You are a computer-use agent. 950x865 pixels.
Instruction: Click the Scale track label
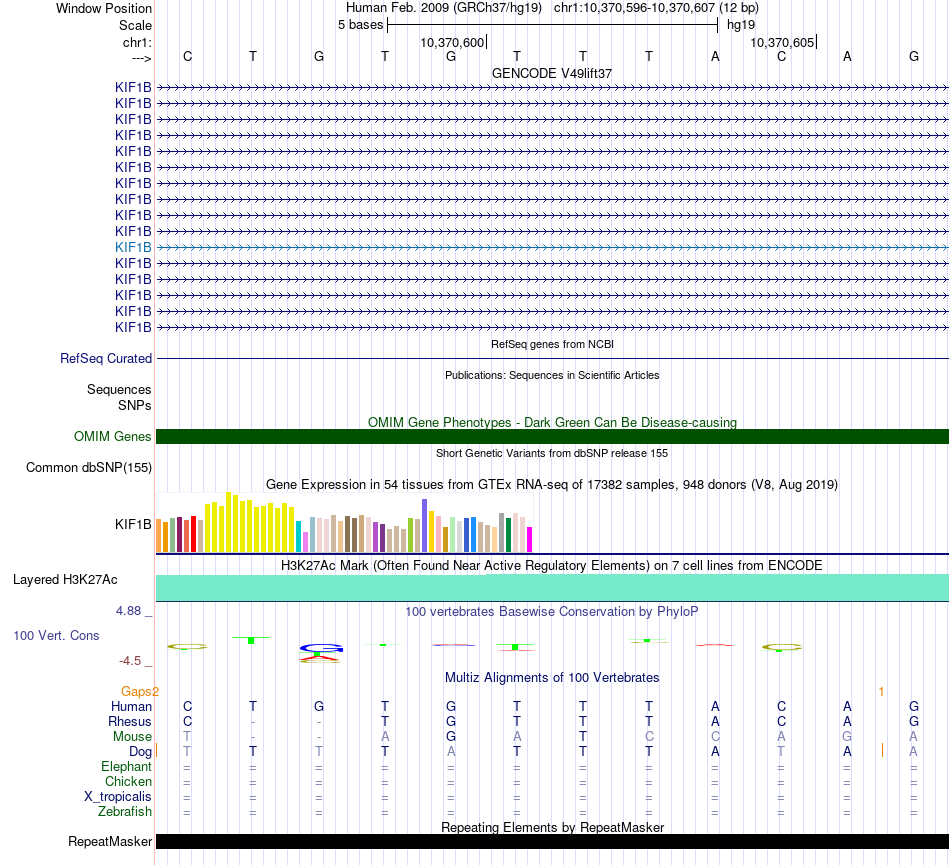pyautogui.click(x=135, y=25)
